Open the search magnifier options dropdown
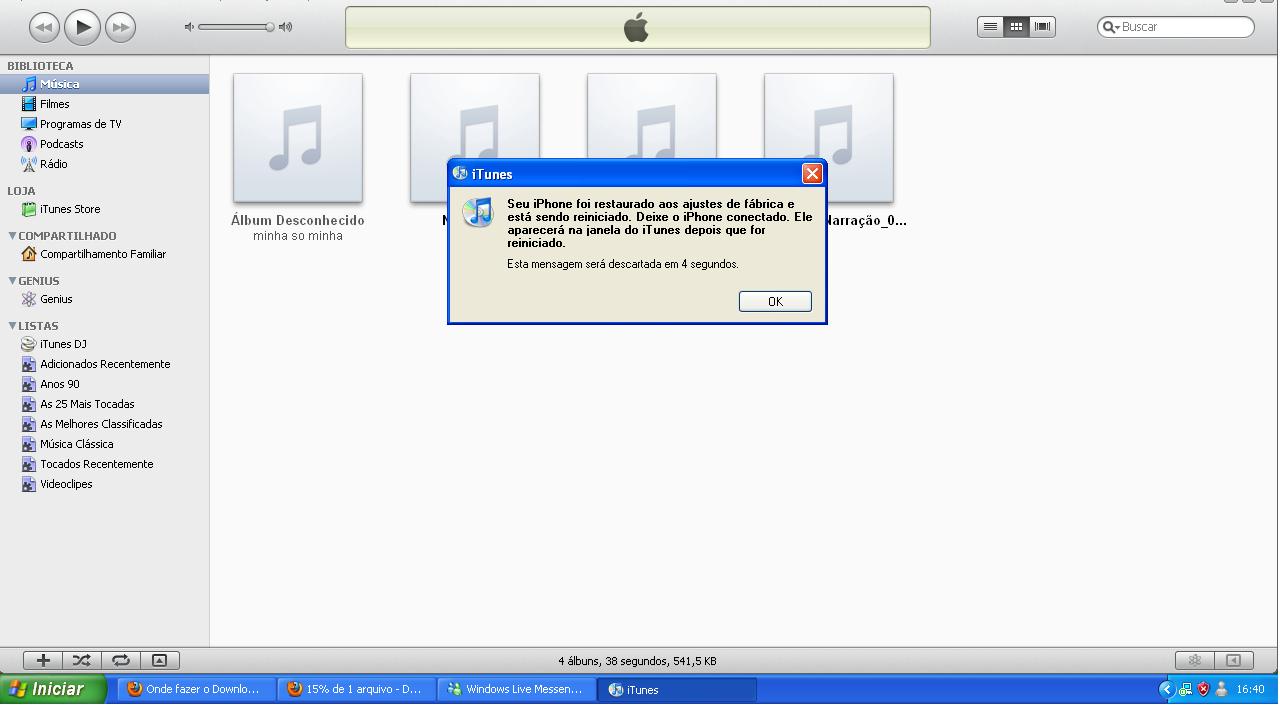This screenshot has height=720, width=1280. [x=1110, y=27]
